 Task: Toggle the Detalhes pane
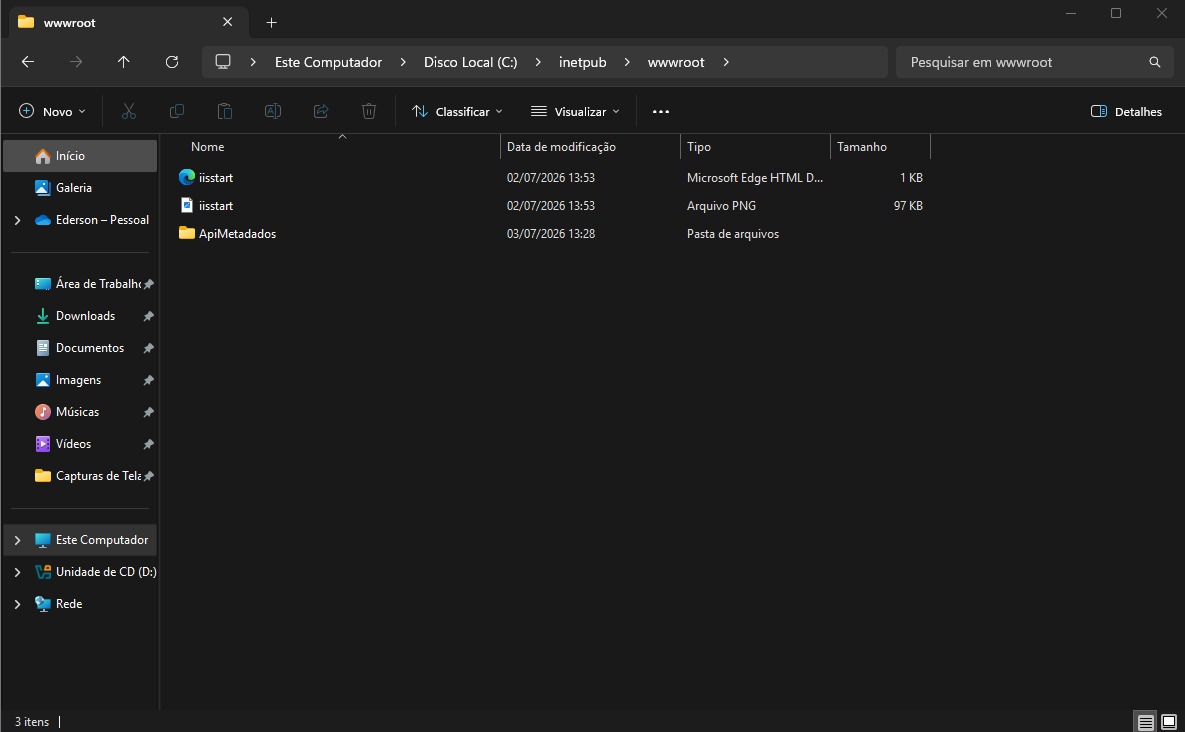(1126, 112)
